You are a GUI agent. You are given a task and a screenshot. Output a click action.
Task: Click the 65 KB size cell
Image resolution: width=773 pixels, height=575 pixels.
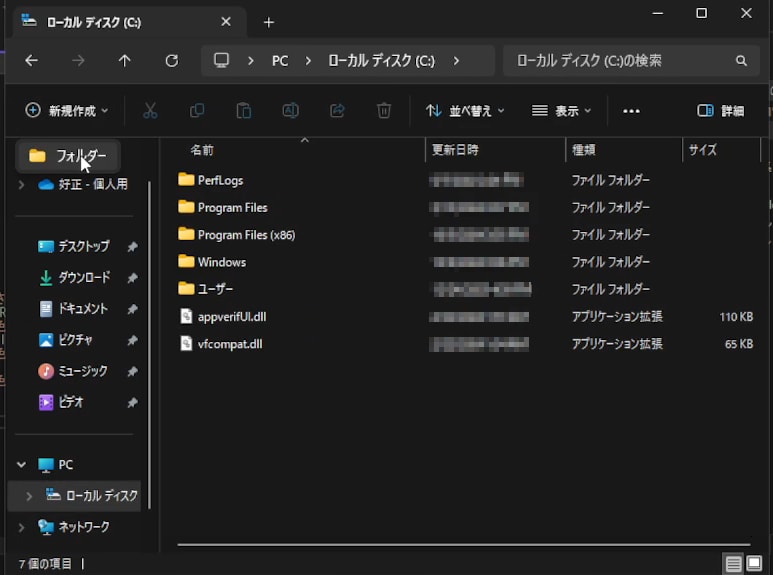click(x=738, y=344)
